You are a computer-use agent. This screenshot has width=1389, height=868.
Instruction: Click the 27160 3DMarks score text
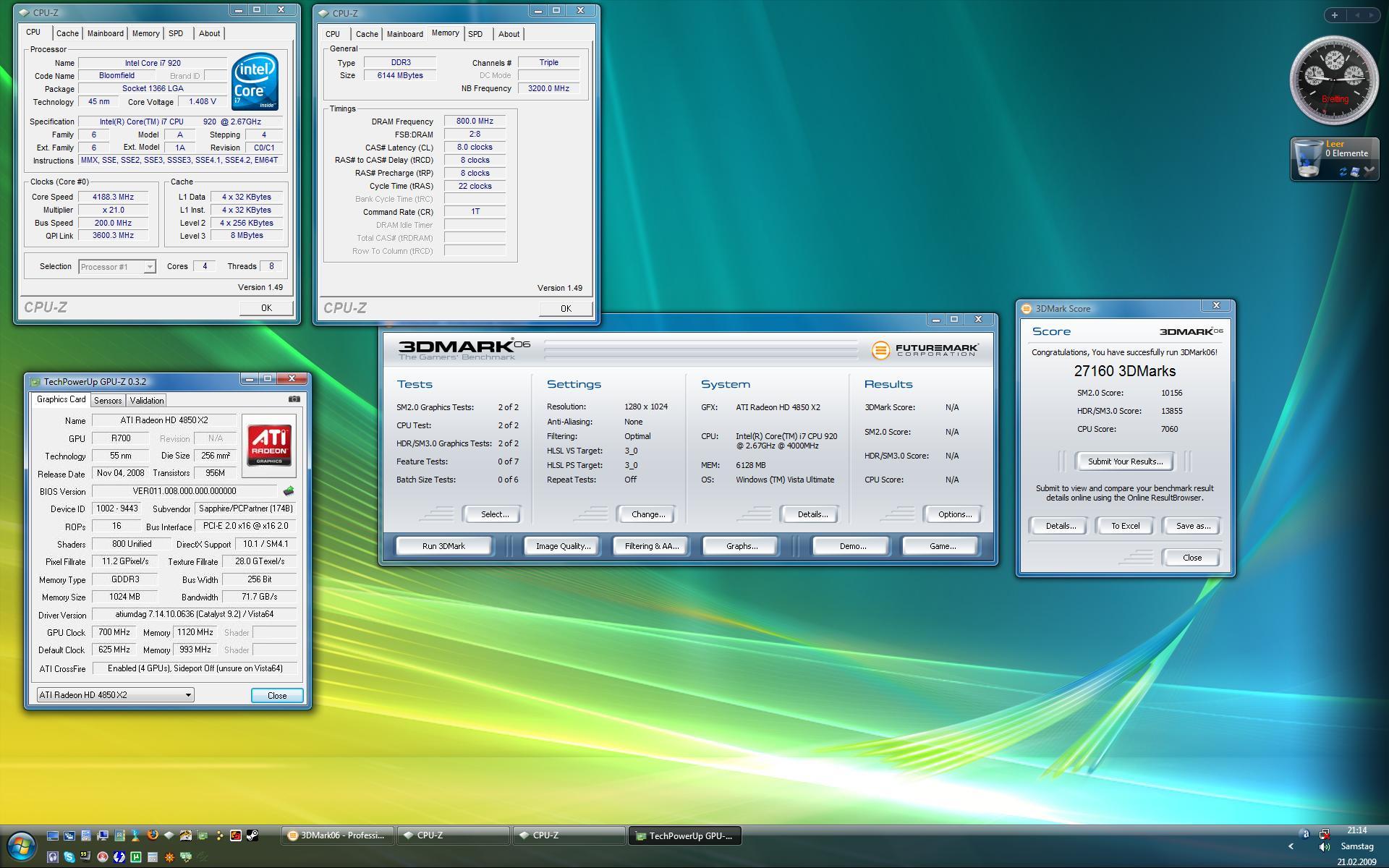pyautogui.click(x=1125, y=371)
